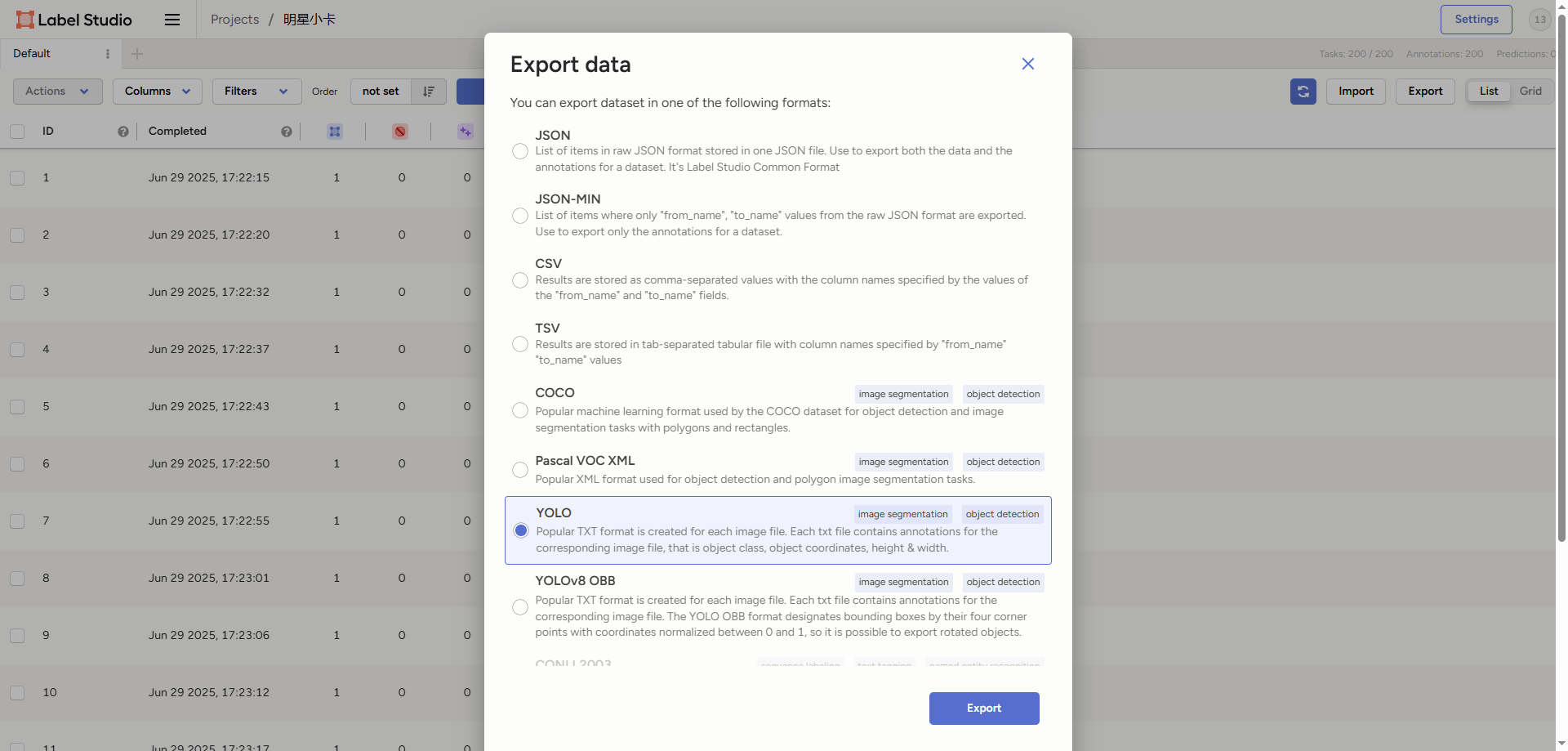
Task: Click the refresh data icon button
Action: point(1303,92)
